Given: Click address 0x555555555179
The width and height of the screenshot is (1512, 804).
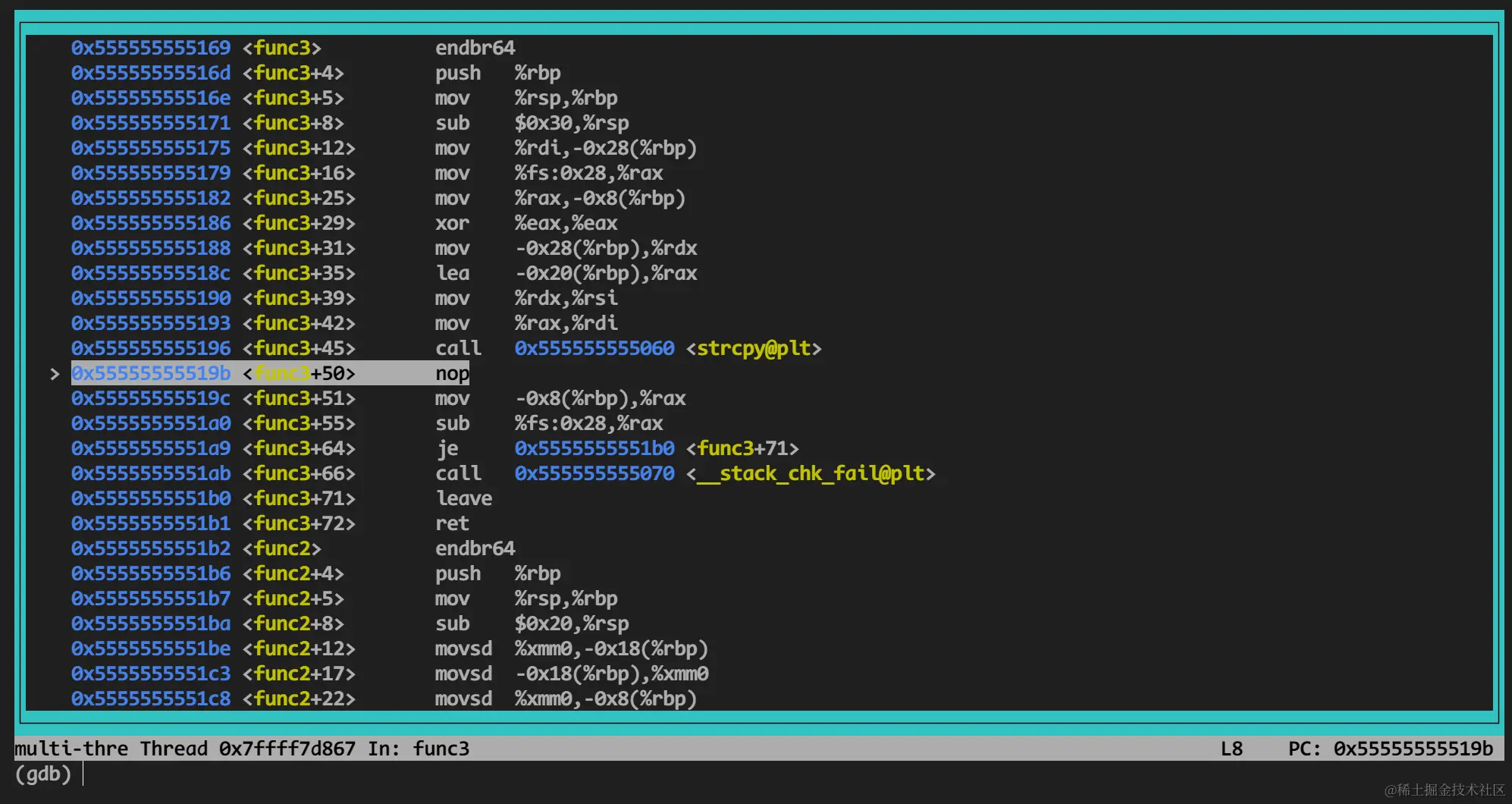Looking at the screenshot, I should pyautogui.click(x=151, y=173).
